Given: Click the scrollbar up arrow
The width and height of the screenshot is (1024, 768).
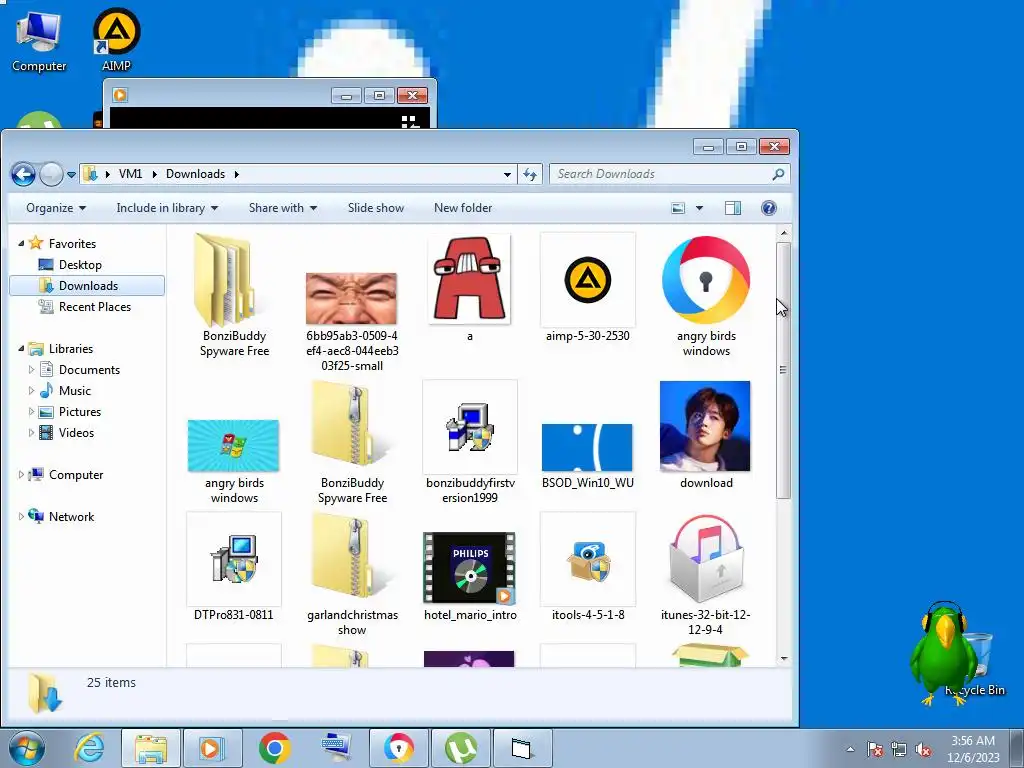Looking at the screenshot, I should (784, 233).
